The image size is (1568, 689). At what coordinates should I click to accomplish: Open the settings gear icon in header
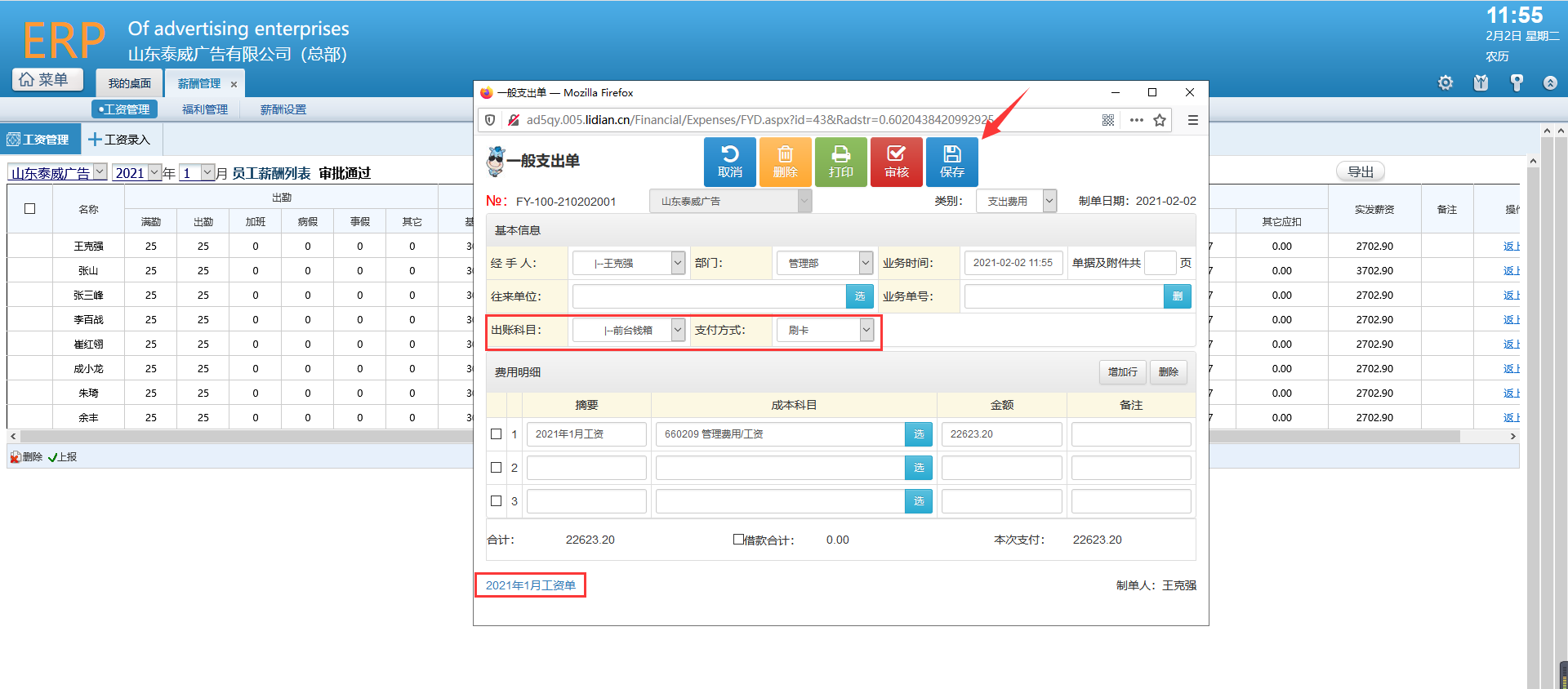click(1445, 82)
